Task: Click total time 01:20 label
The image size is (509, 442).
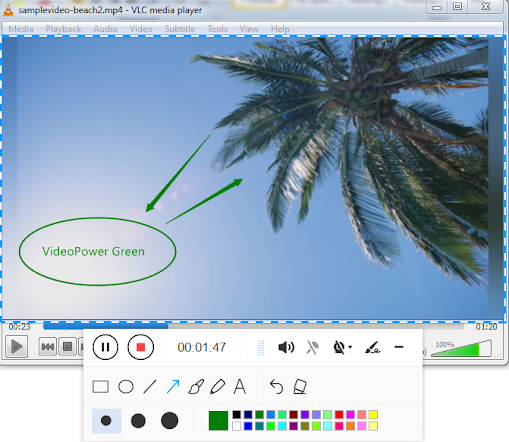Action: 486,327
